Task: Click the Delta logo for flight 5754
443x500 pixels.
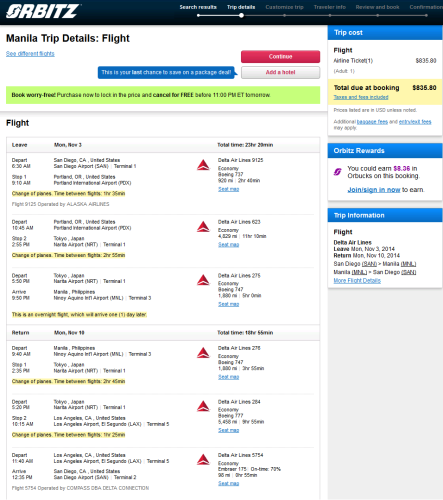Action: click(203, 460)
